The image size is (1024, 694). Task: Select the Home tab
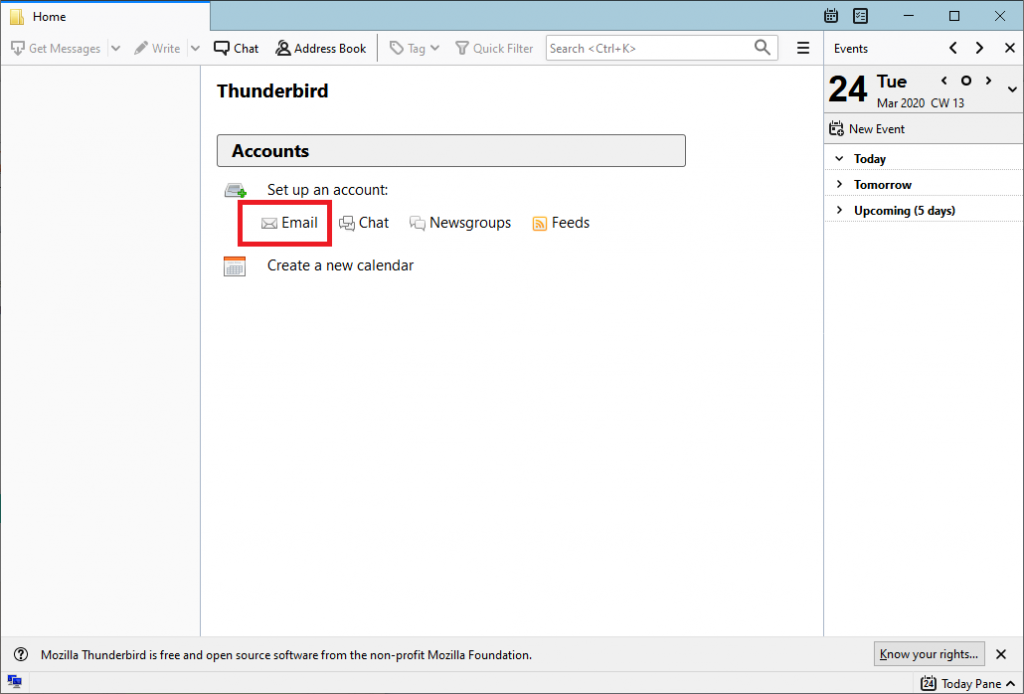105,16
